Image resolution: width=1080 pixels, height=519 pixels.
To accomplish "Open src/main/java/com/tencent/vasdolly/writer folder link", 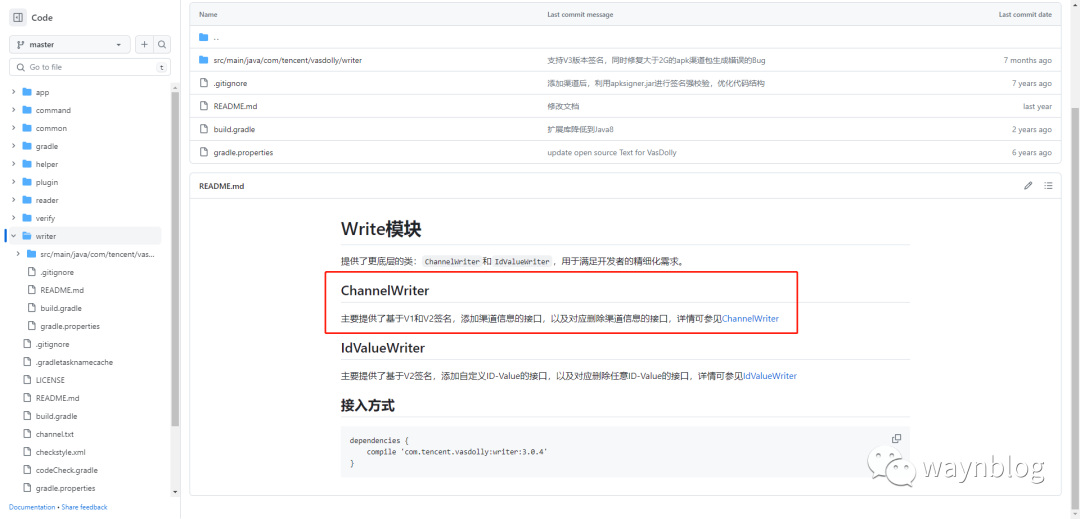I will [x=288, y=60].
